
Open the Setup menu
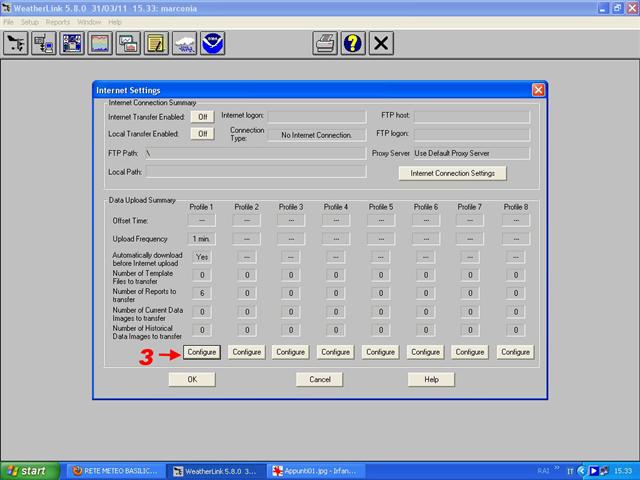point(30,22)
